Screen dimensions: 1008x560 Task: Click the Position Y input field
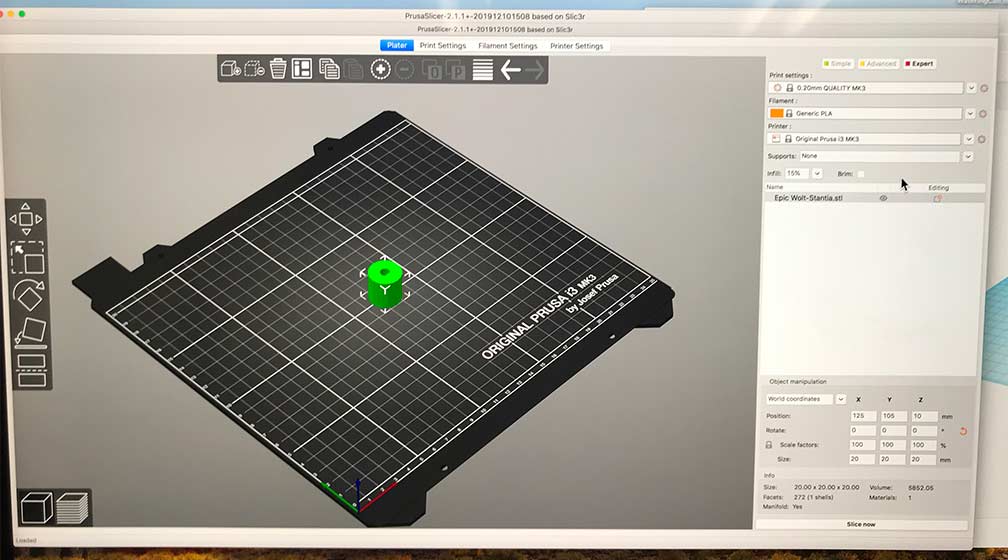click(893, 416)
